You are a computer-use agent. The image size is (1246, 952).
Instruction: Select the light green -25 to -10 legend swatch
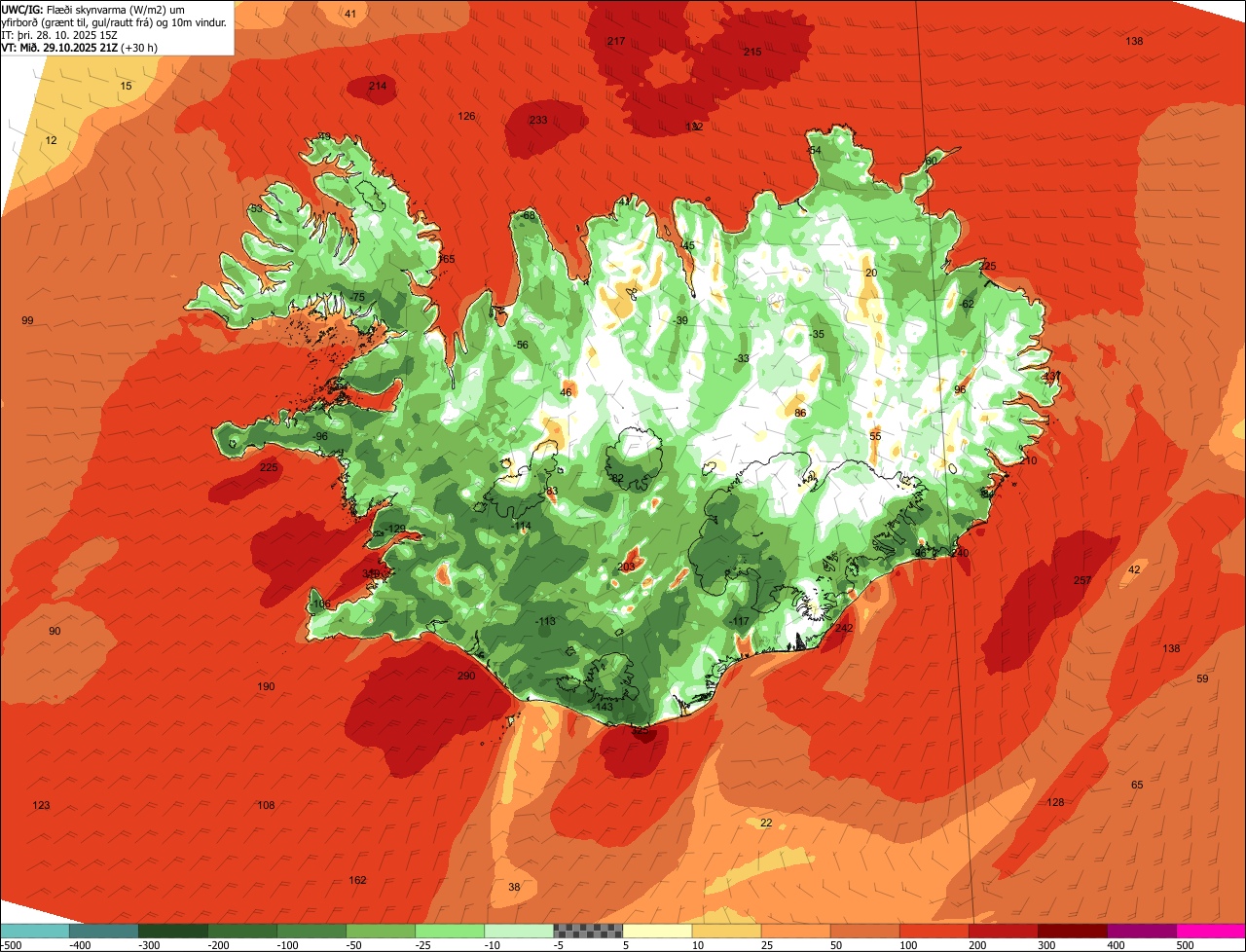[450, 931]
